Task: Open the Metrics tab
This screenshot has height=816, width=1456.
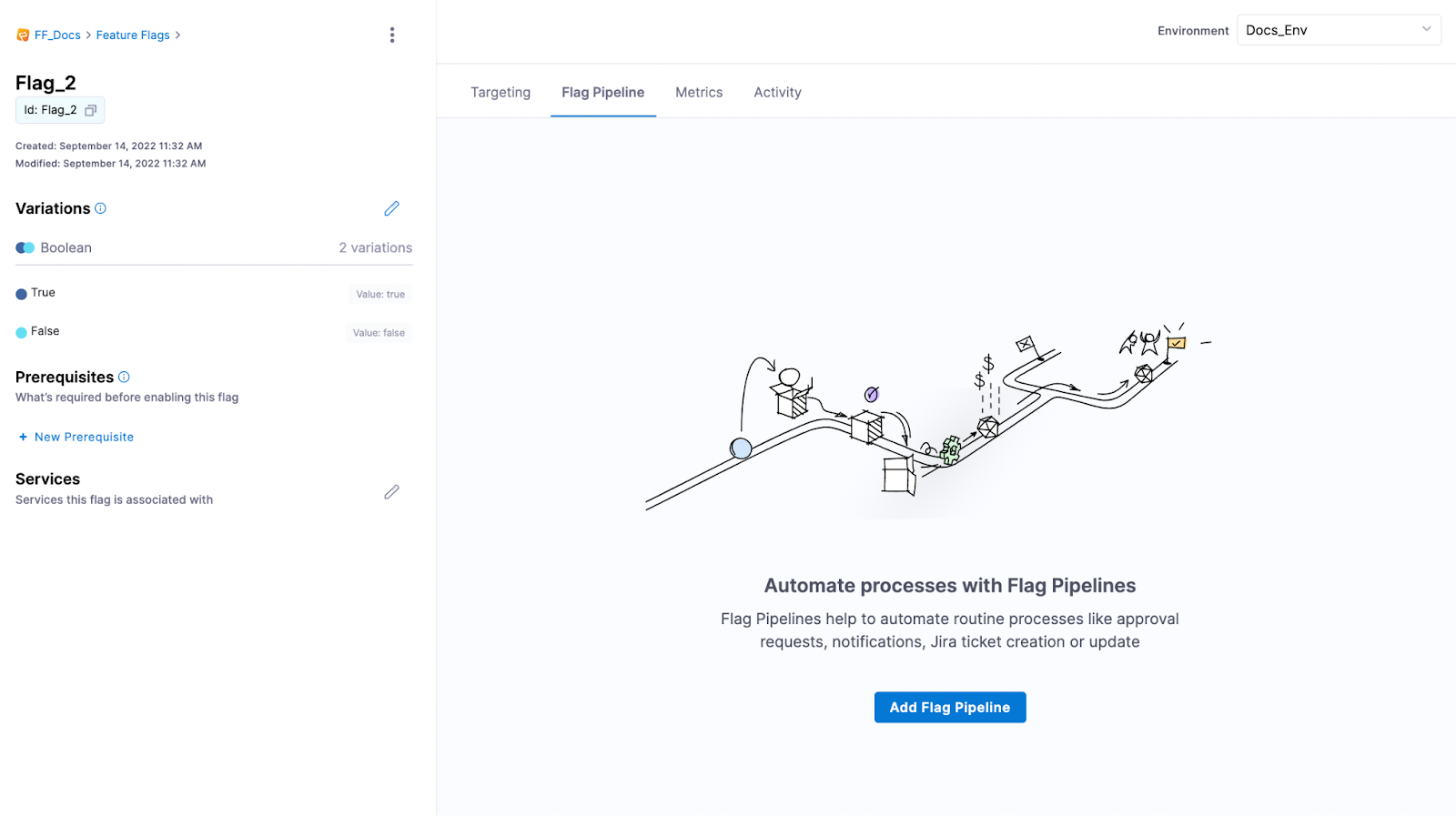Action: coord(699,93)
